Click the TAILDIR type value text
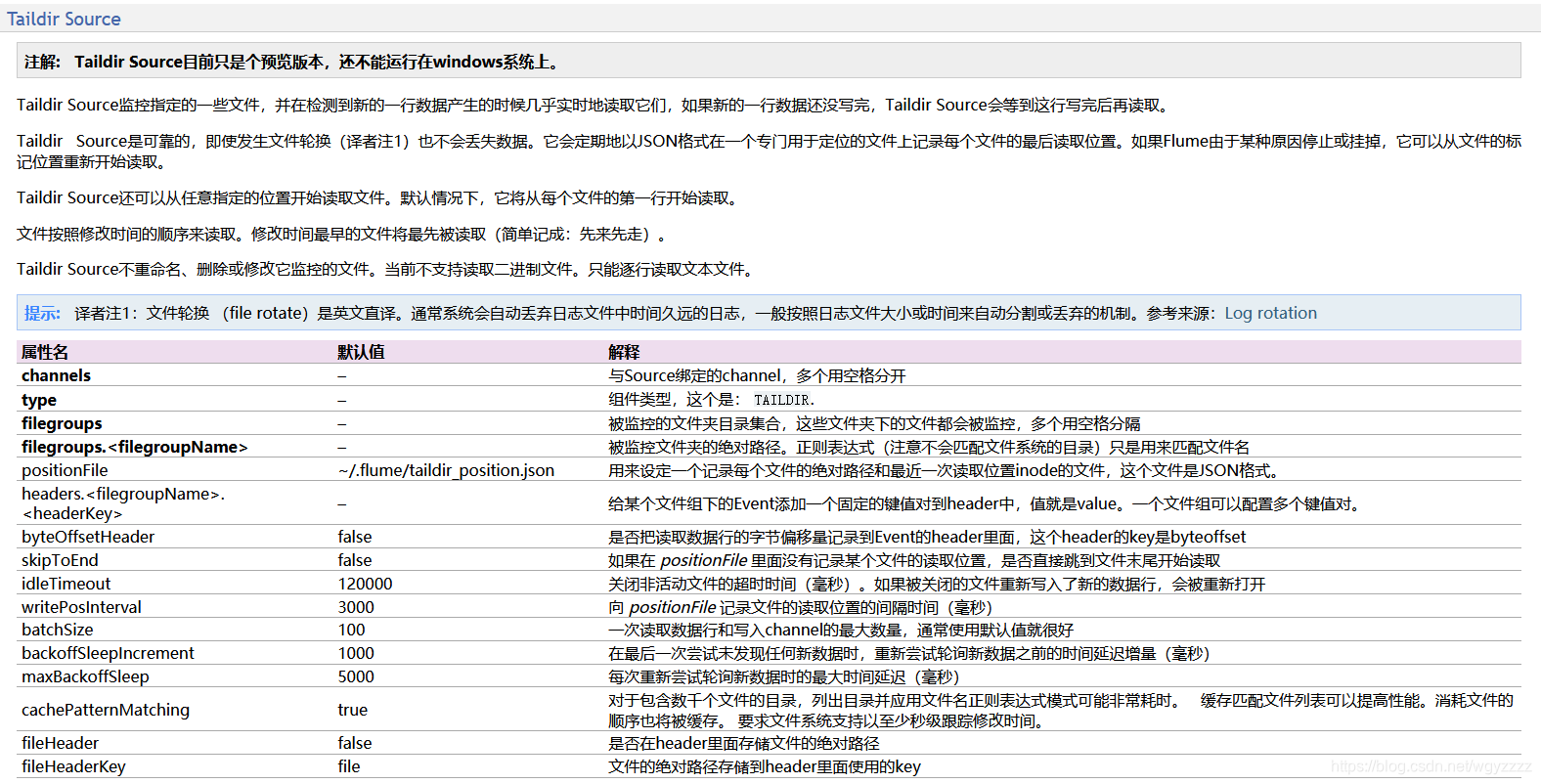 781,400
